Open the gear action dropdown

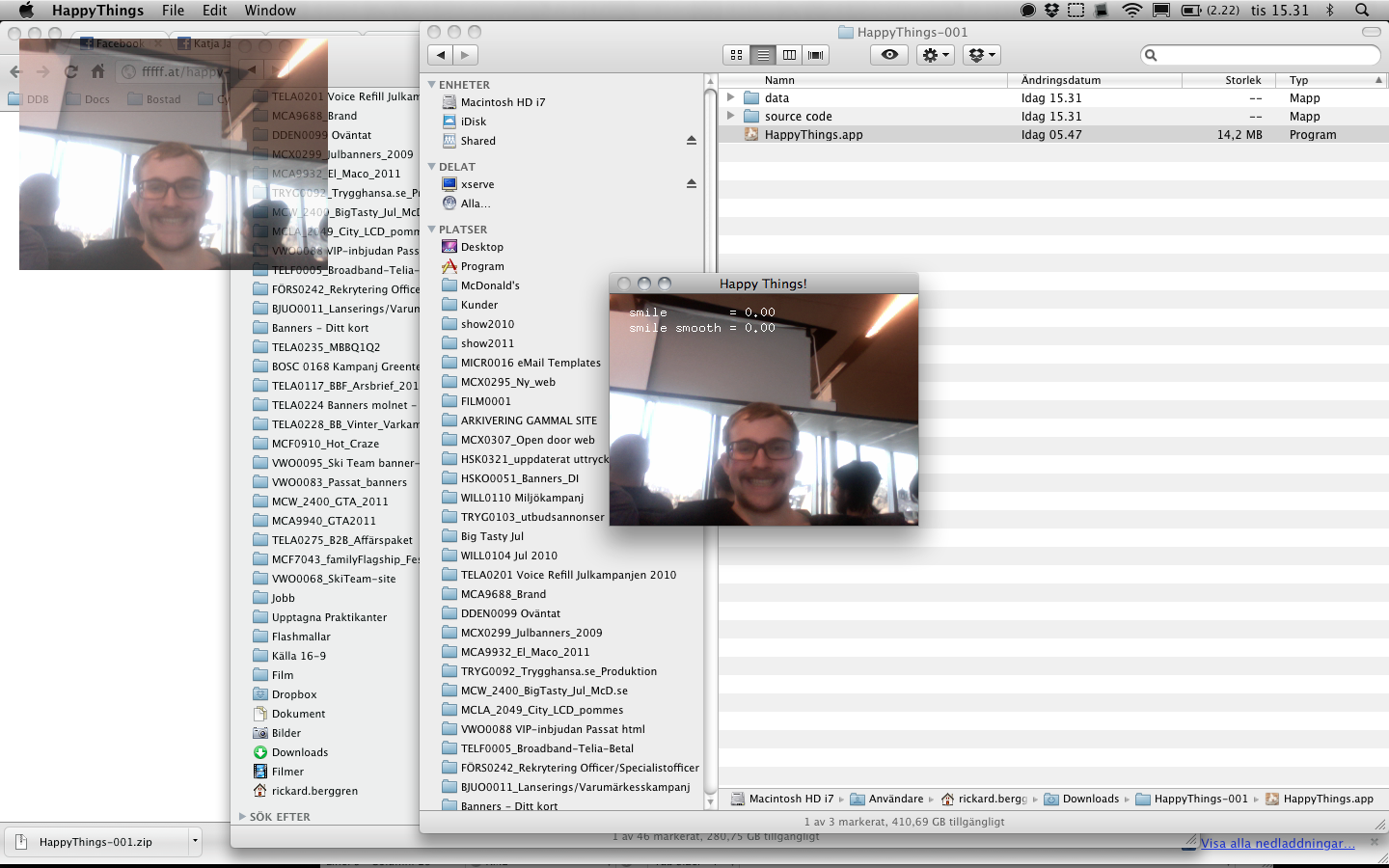[936, 55]
